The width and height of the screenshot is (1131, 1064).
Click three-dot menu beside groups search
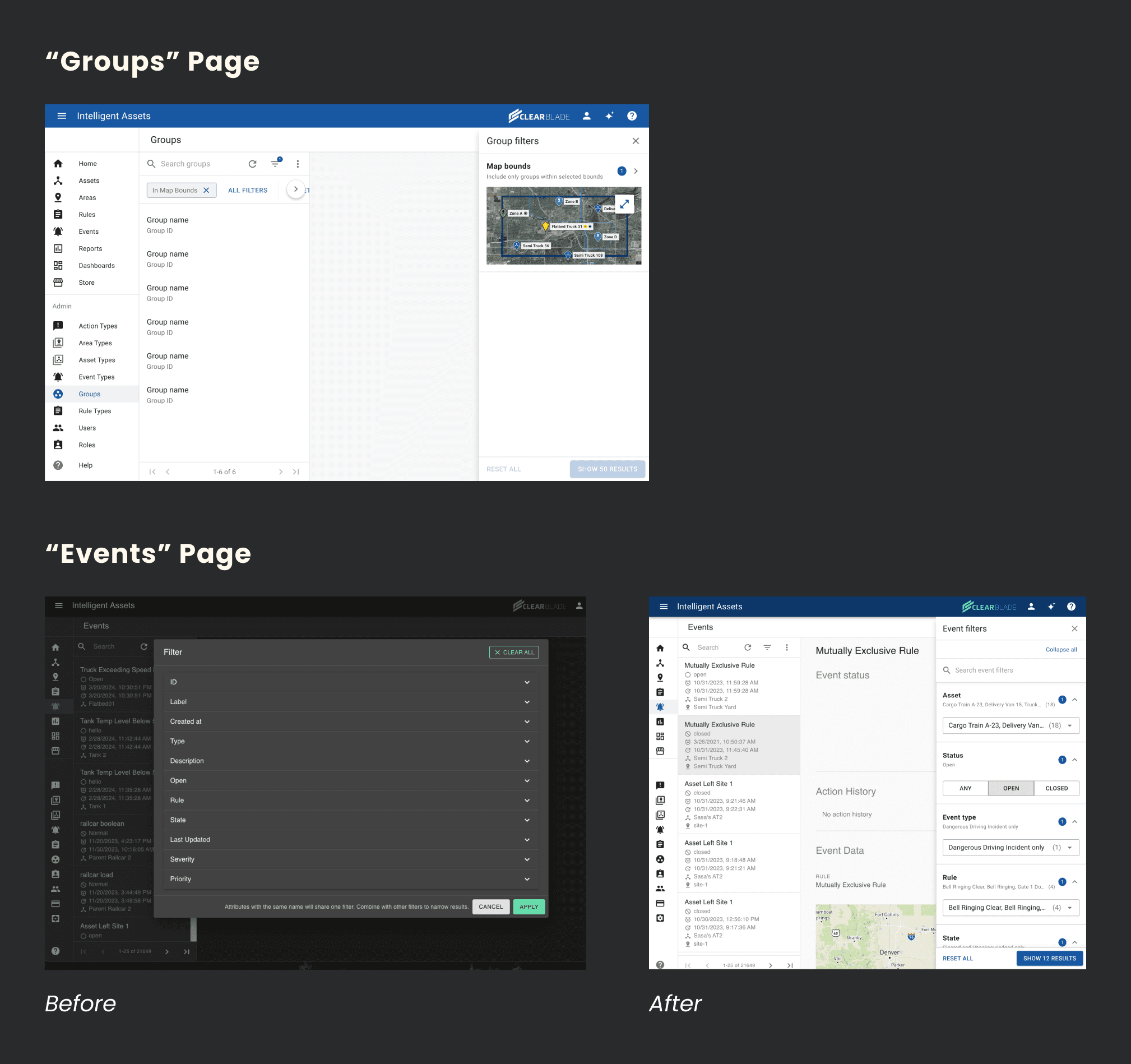point(298,164)
